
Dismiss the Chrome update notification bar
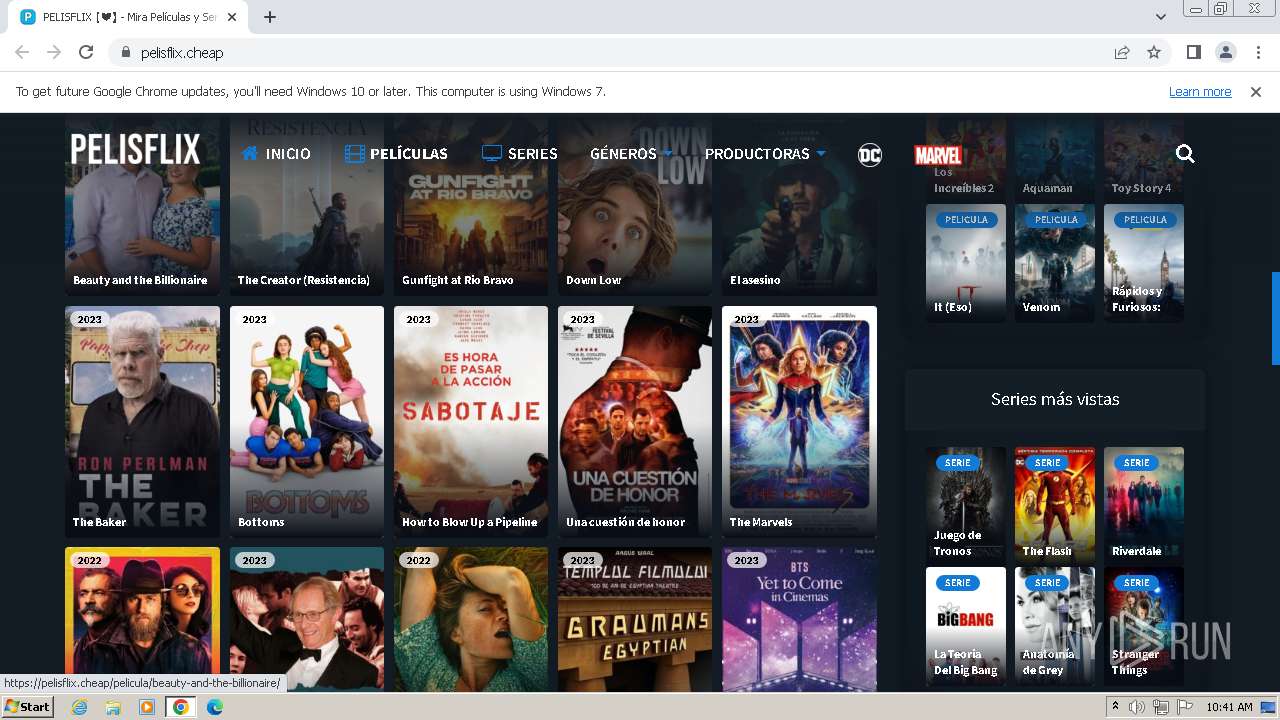tap(1256, 92)
